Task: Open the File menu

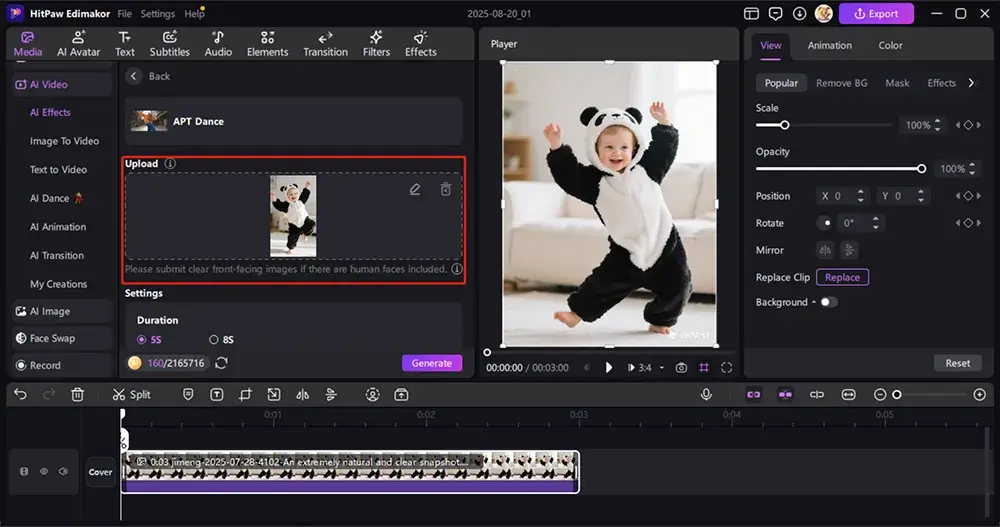Action: [x=124, y=13]
